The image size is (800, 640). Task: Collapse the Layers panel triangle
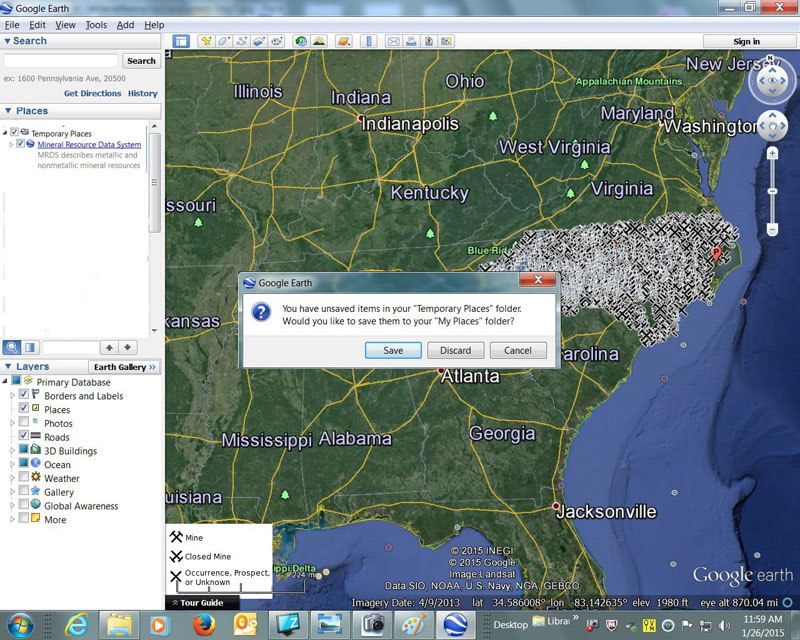[8, 366]
